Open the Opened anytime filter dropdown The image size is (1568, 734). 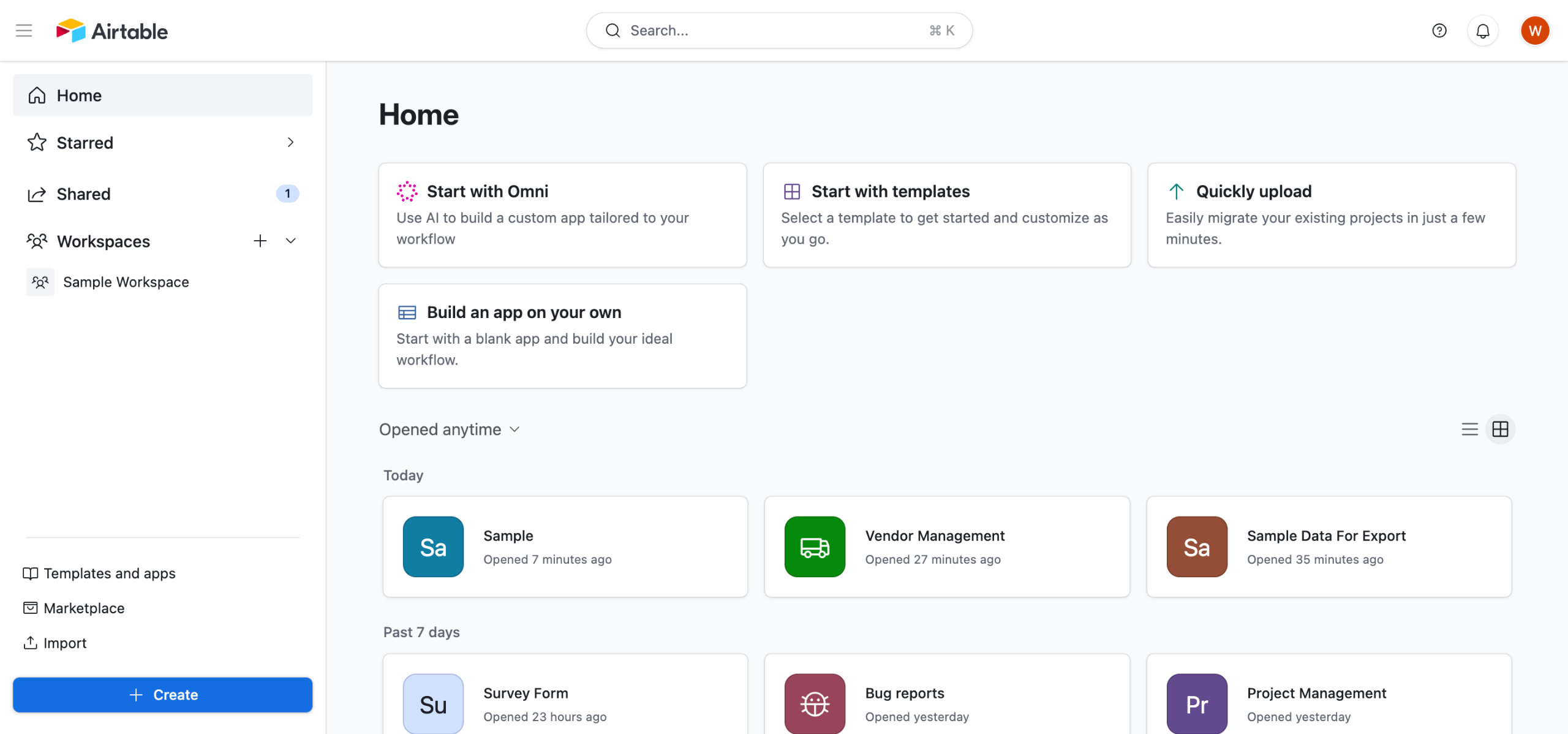pyautogui.click(x=449, y=429)
